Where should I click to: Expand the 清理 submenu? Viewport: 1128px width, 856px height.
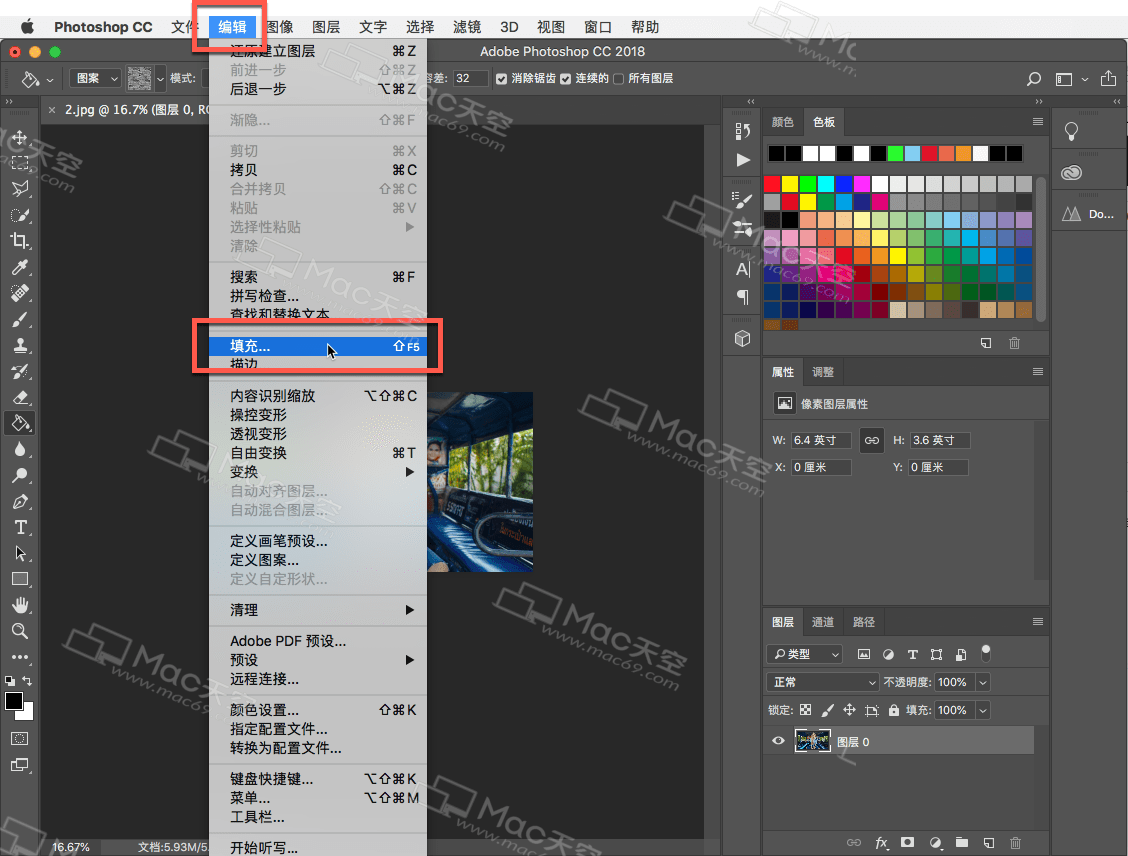pyautogui.click(x=318, y=610)
